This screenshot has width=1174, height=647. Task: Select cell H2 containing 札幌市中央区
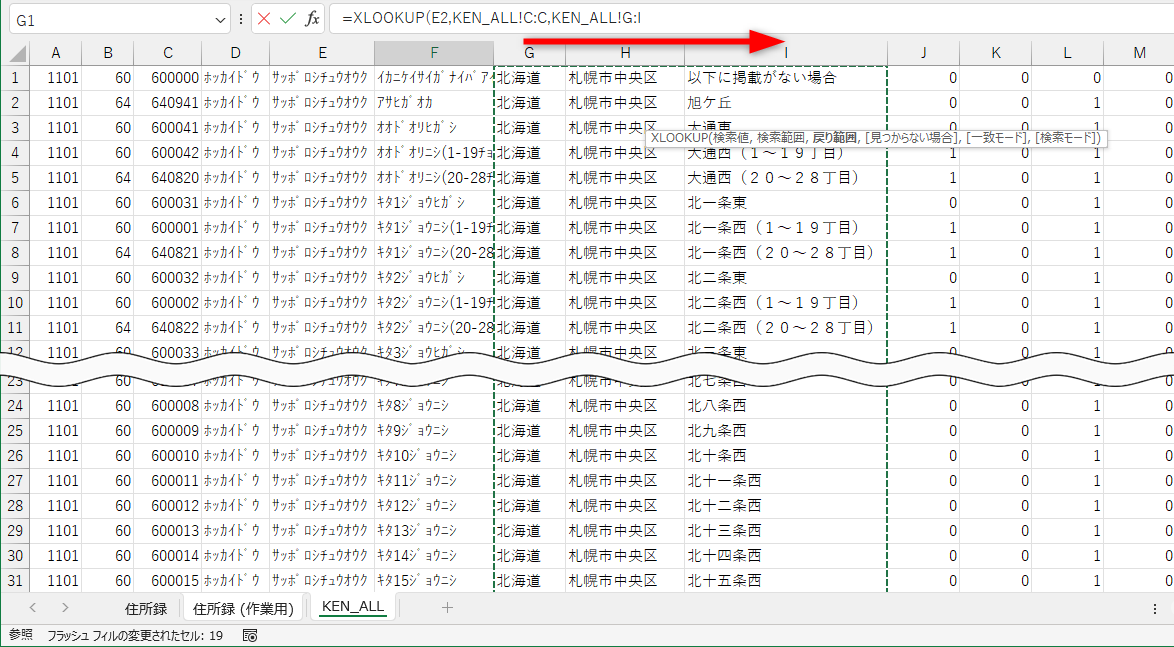(622, 102)
